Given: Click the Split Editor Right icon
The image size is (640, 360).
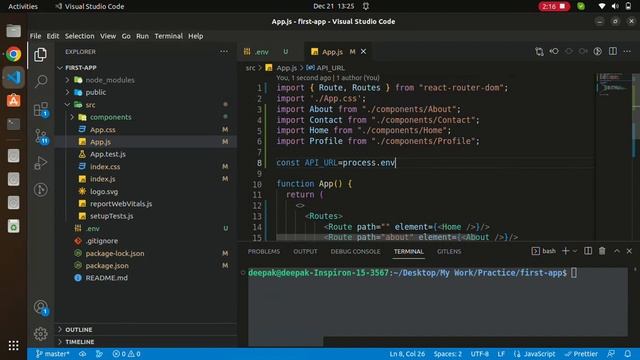Looking at the screenshot, I should point(613,51).
